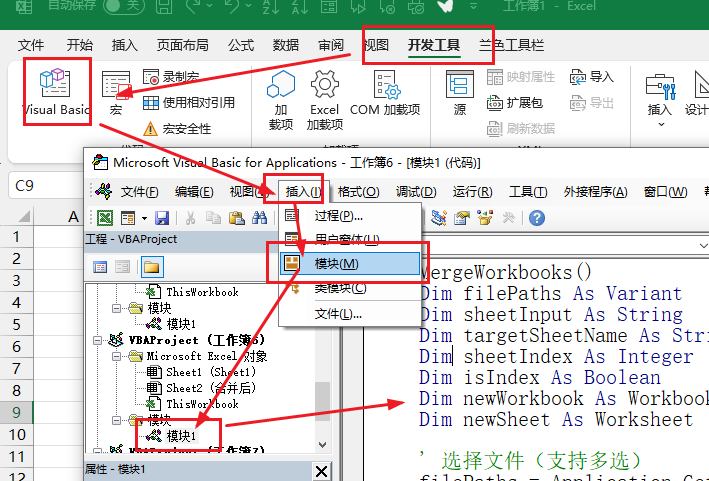This screenshot has height=481, width=709.
Task: Choose 文件(L)... from the Insert menu
Action: [350, 314]
